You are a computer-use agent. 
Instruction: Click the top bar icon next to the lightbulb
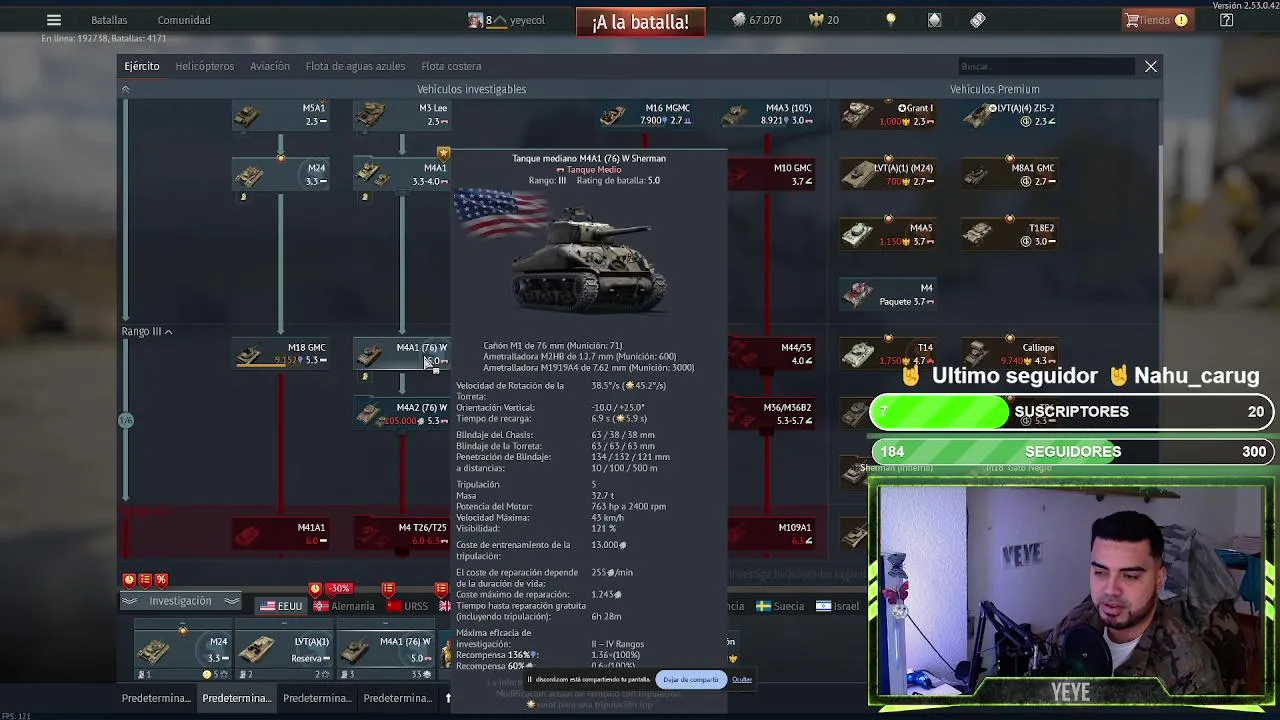click(934, 20)
